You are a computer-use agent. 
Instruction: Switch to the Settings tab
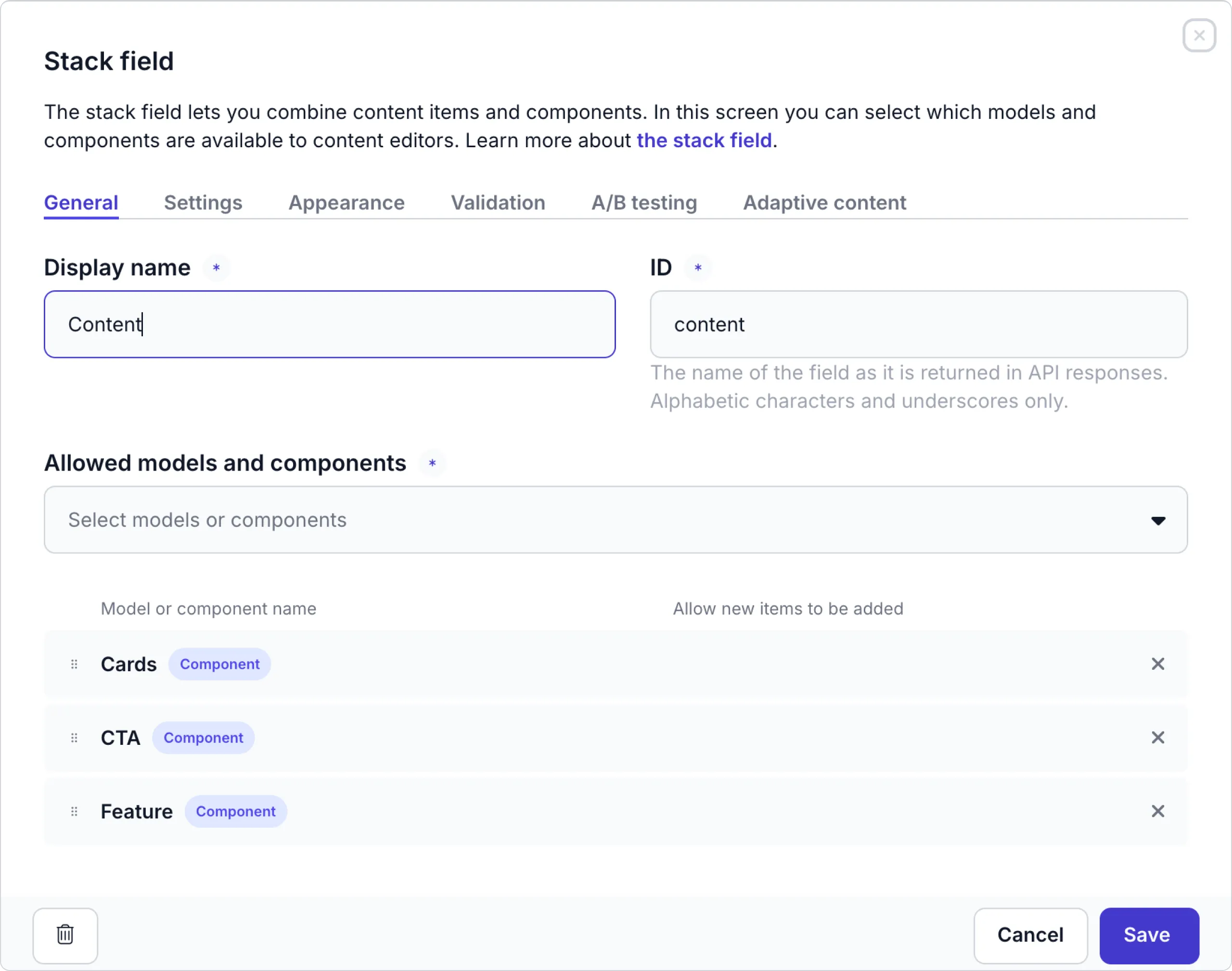point(203,203)
